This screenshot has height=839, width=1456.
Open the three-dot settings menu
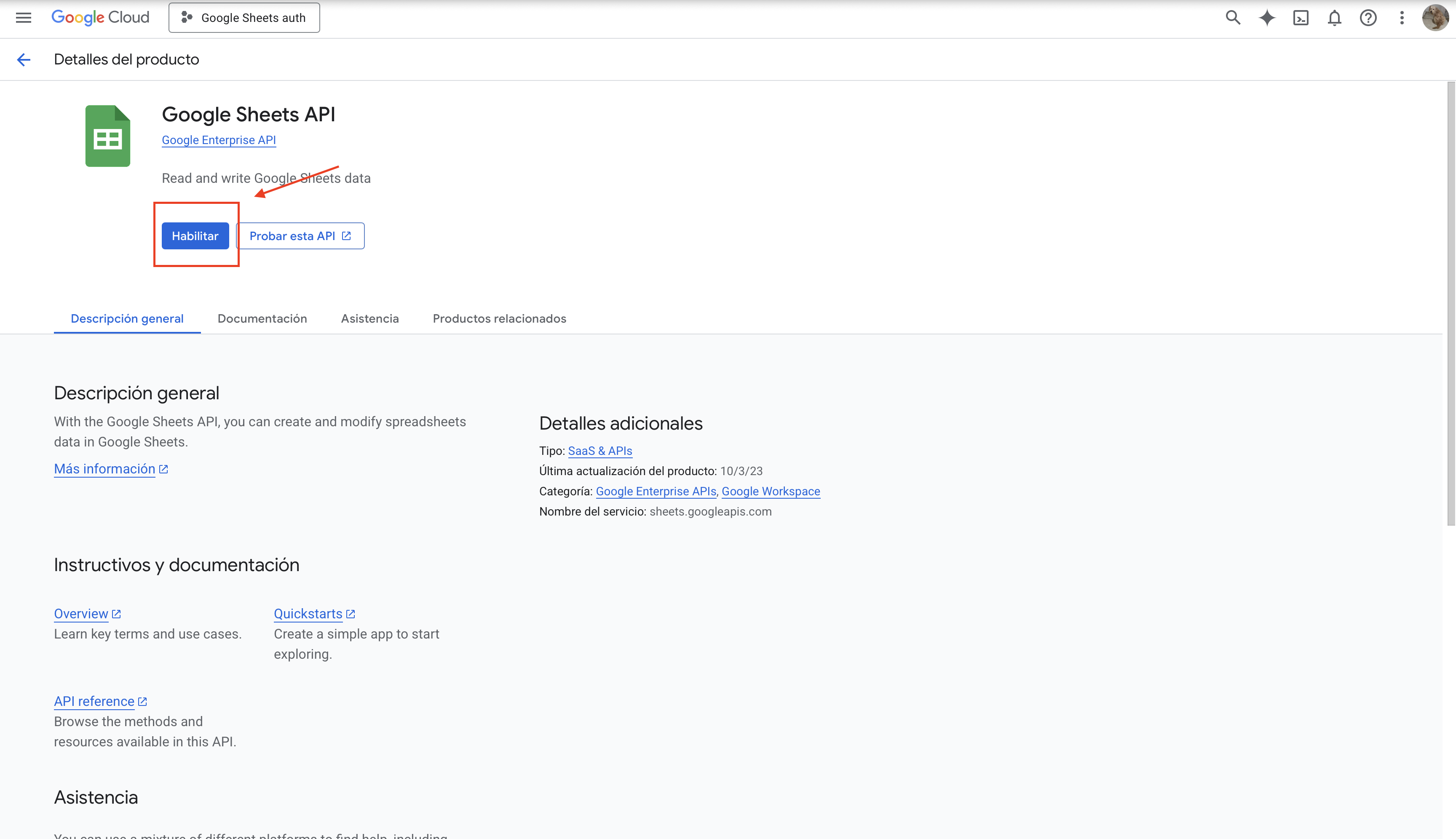pos(1402,18)
